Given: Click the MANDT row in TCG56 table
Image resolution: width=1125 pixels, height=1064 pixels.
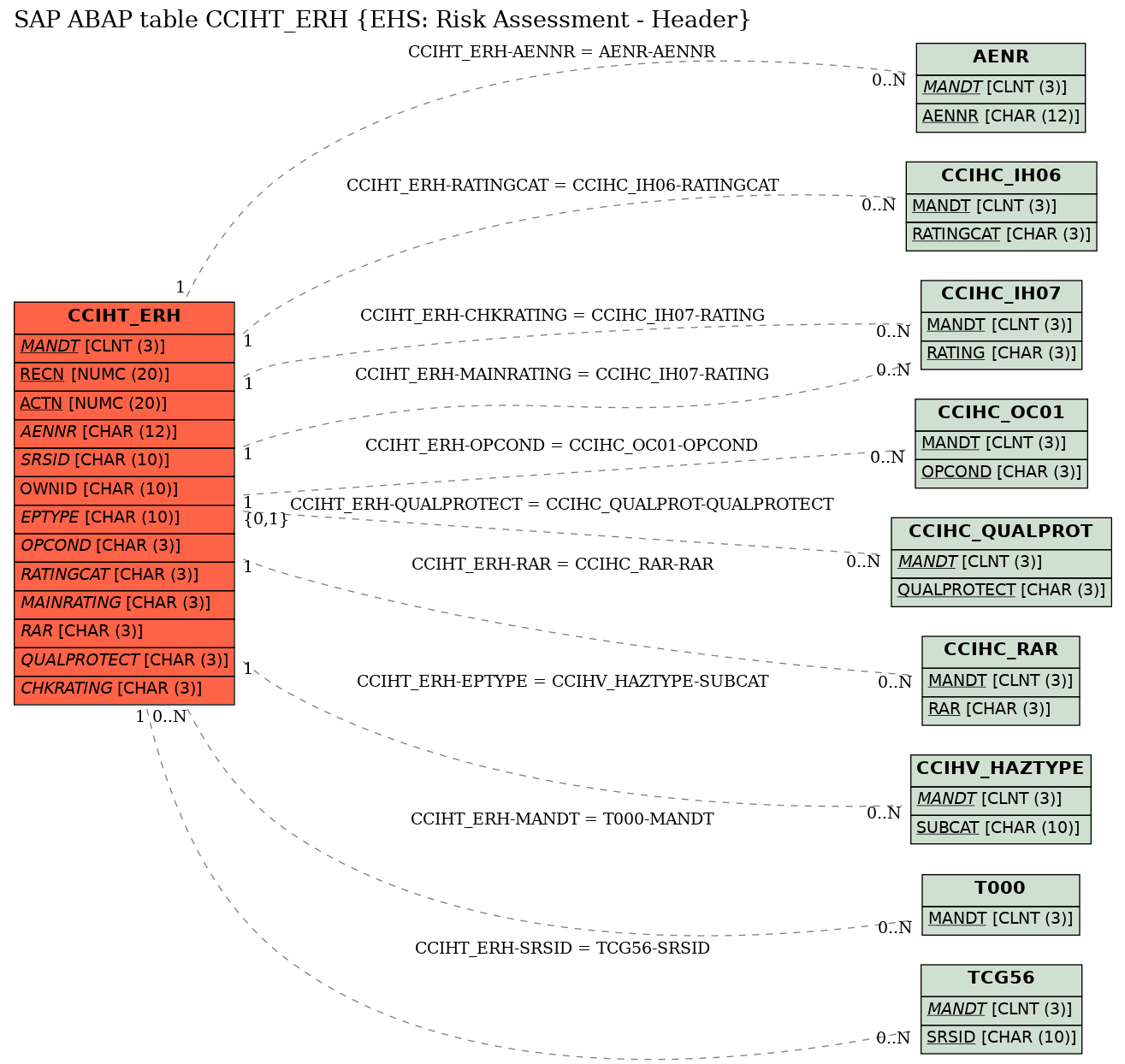Looking at the screenshot, I should (x=1001, y=1009).
